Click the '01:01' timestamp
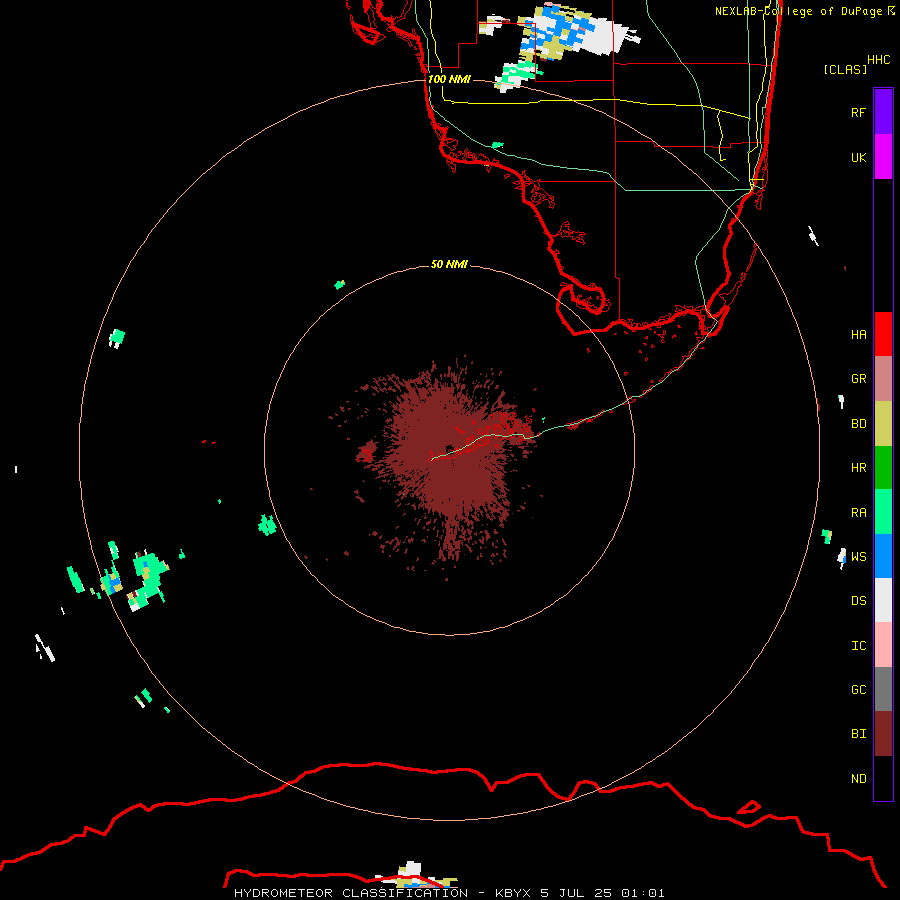900x900 pixels. [642, 893]
